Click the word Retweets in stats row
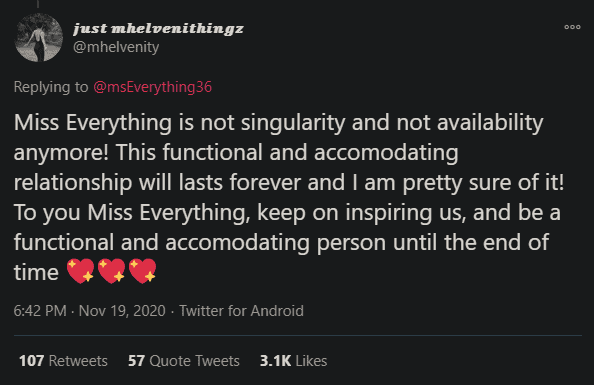 [x=78, y=361]
